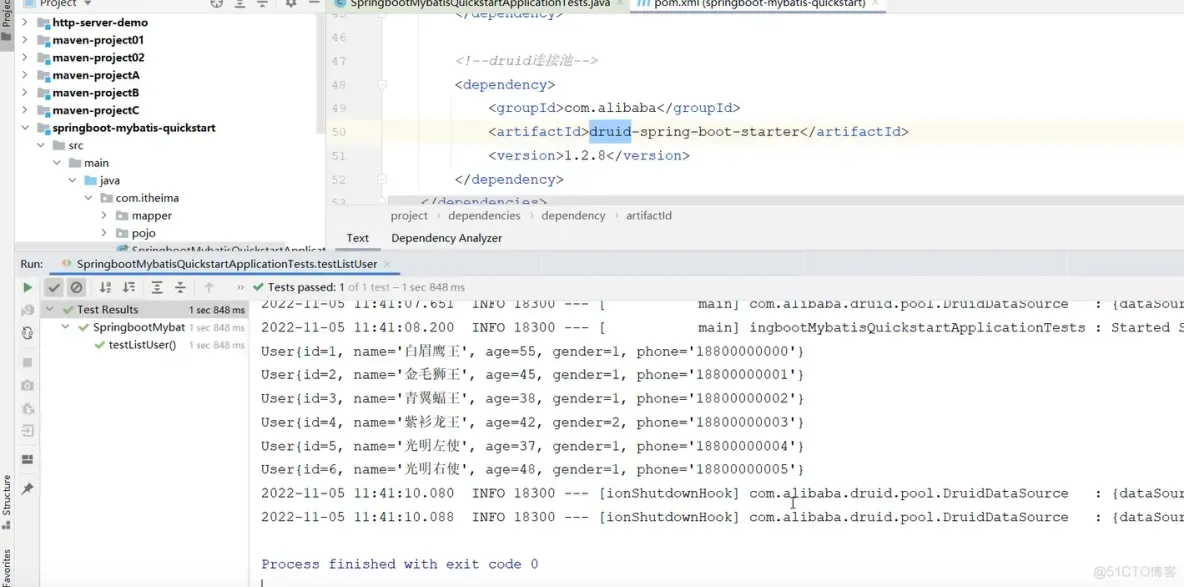Expand maven-project02 module
The width and height of the screenshot is (1184, 587).
coord(25,57)
